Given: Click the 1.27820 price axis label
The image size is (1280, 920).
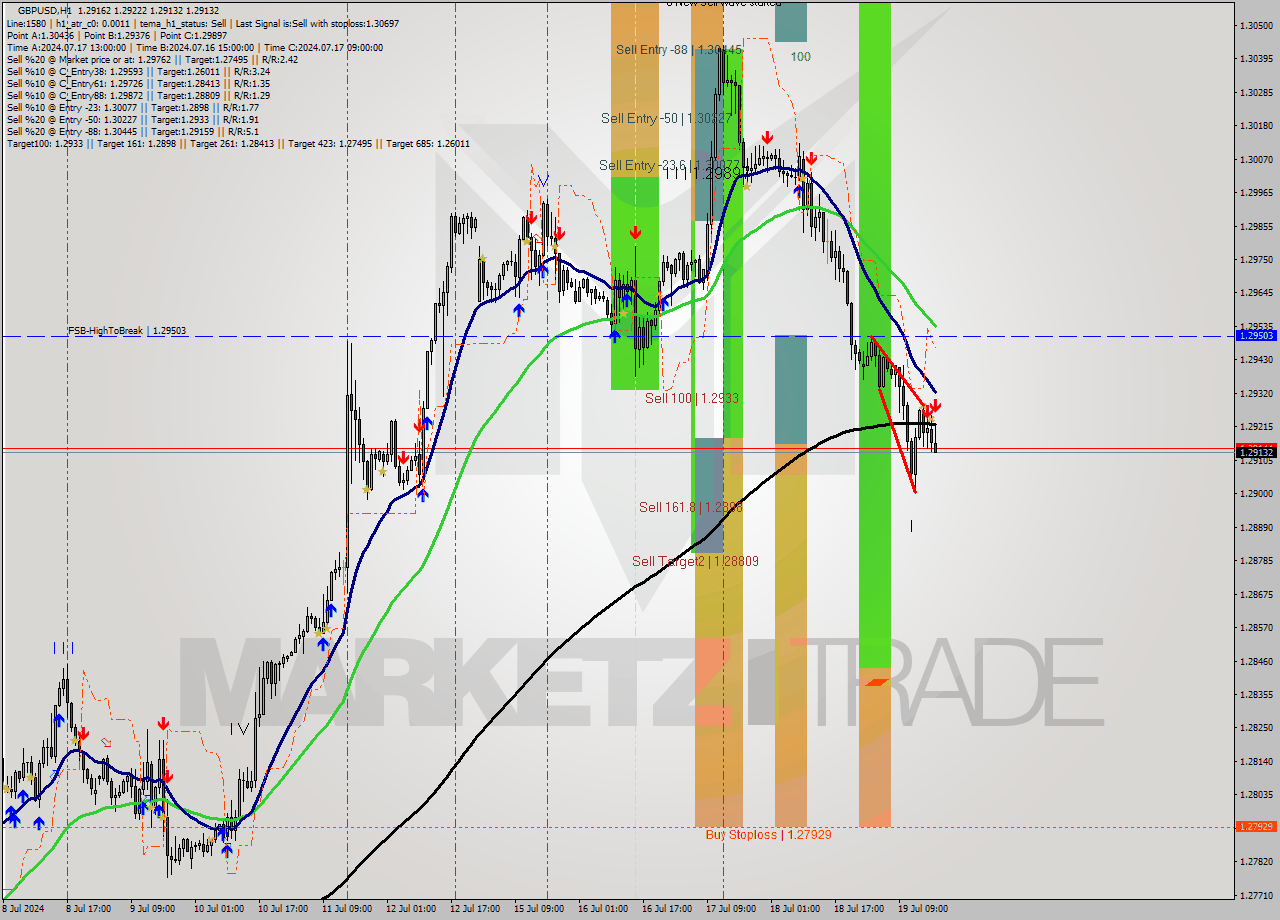Looking at the screenshot, I should click(1256, 861).
